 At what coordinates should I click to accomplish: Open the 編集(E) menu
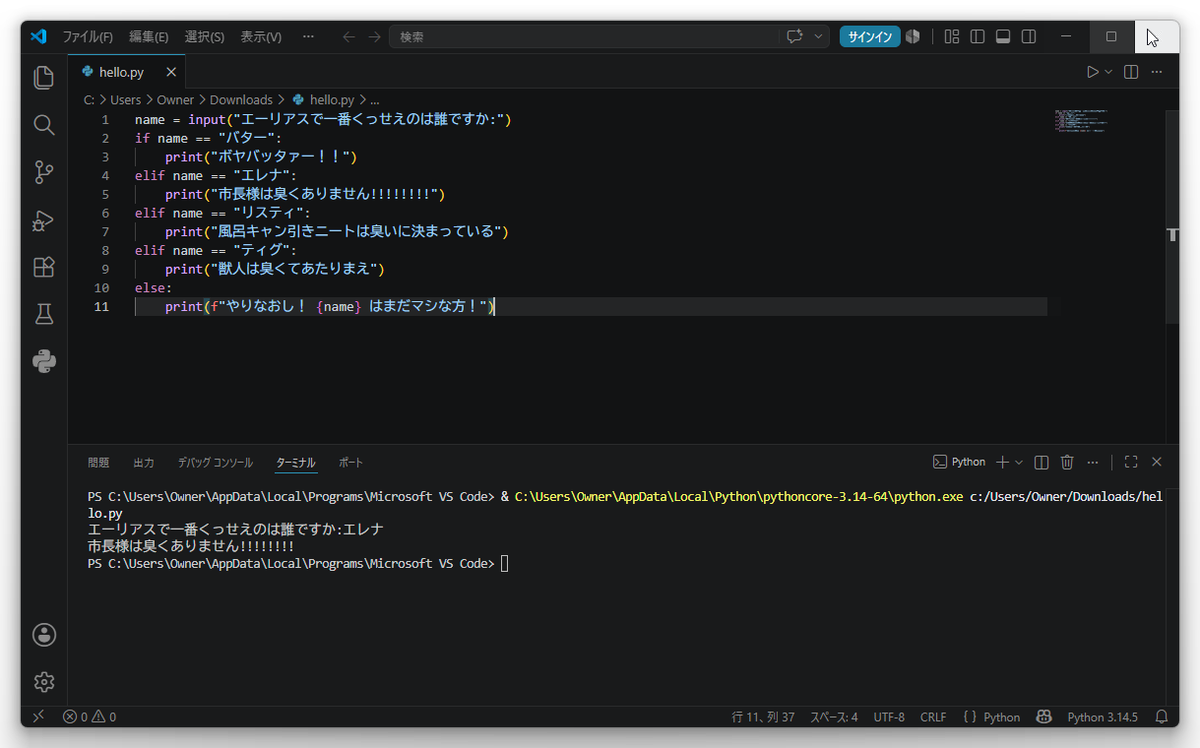coord(149,36)
